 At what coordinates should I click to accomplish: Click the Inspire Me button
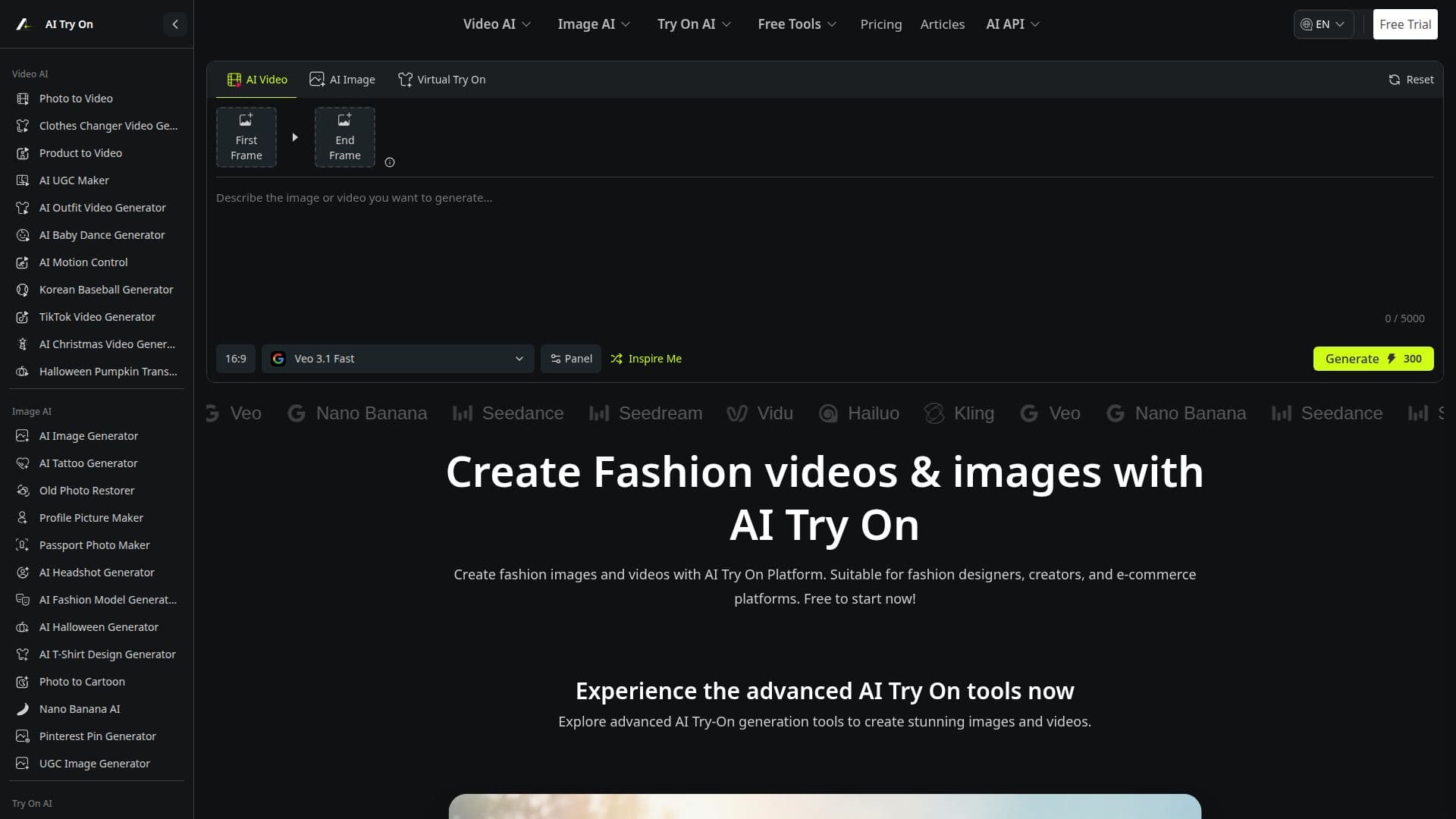click(646, 359)
